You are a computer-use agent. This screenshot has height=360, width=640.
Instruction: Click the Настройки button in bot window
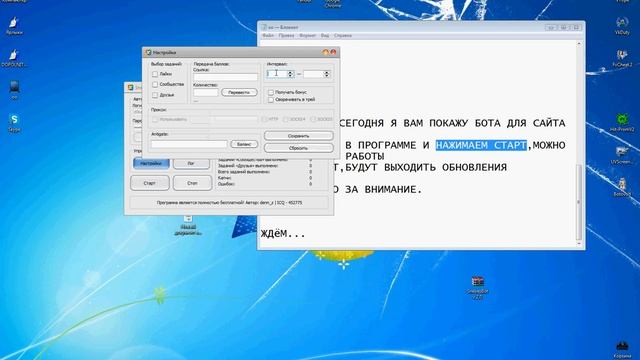(x=151, y=163)
